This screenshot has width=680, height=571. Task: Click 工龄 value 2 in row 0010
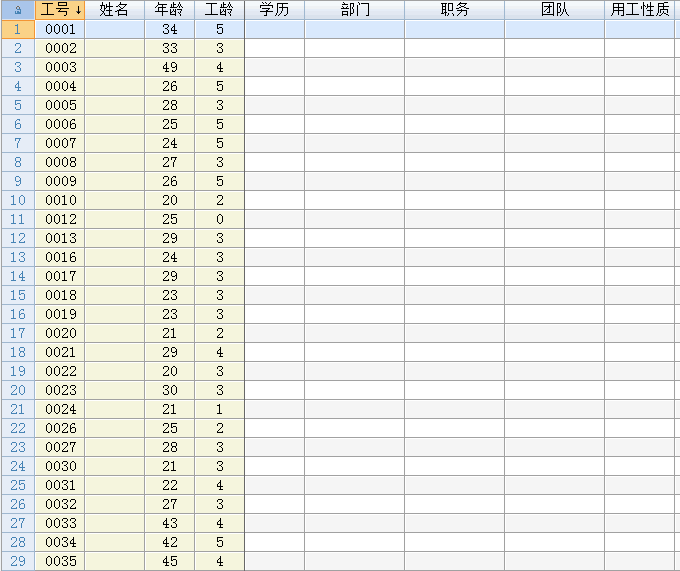pos(219,200)
